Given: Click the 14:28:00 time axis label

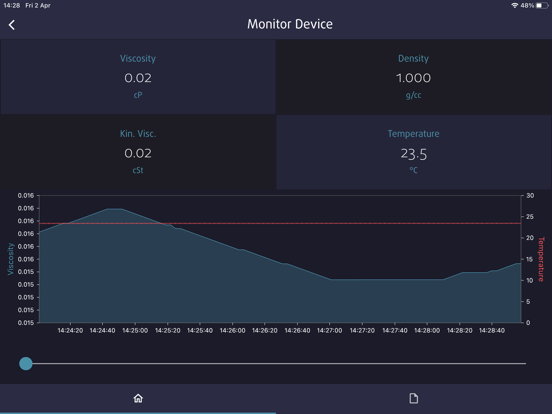Looking at the screenshot, I should point(427,331).
